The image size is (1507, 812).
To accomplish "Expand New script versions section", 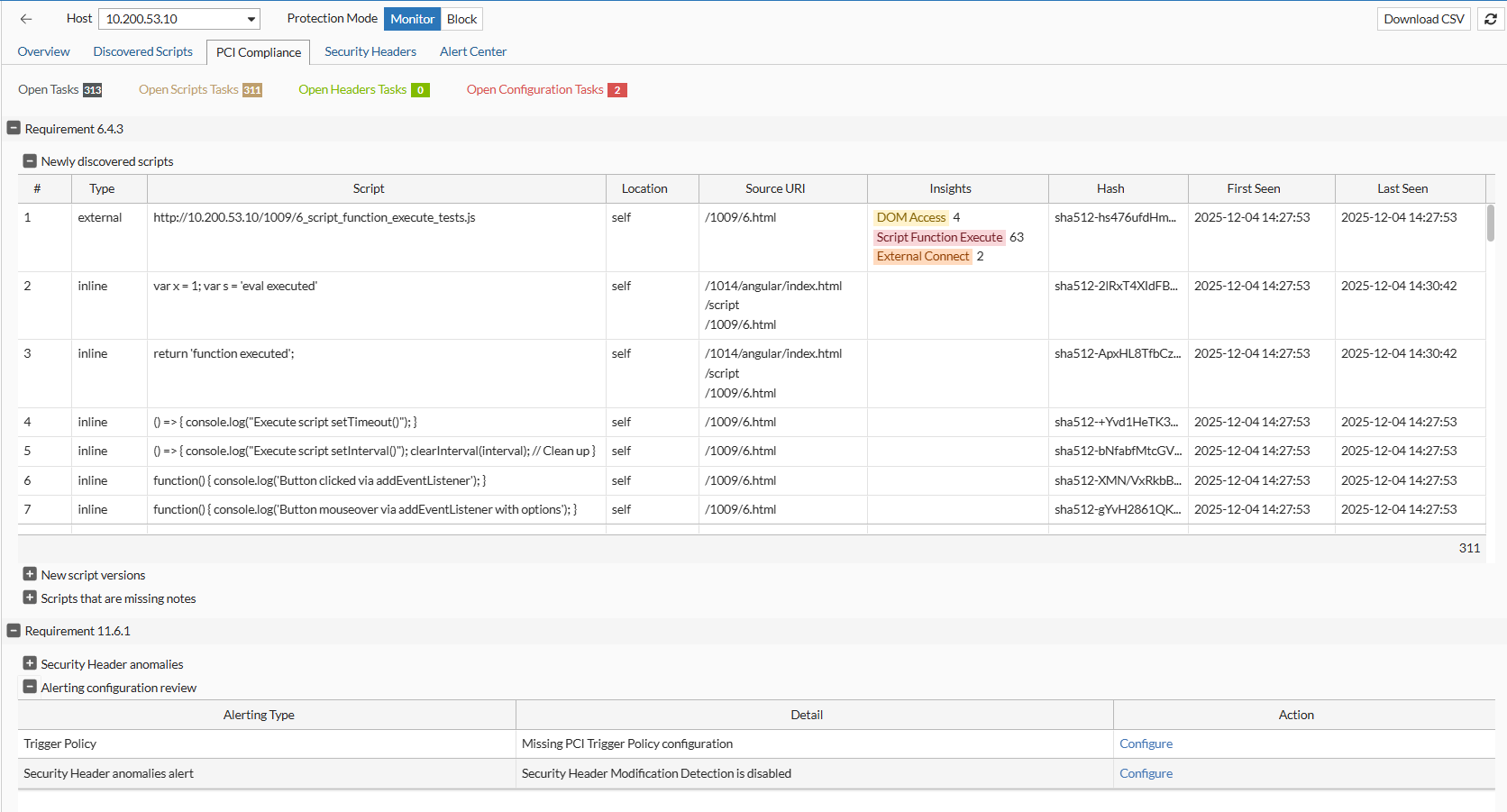I will pos(30,575).
